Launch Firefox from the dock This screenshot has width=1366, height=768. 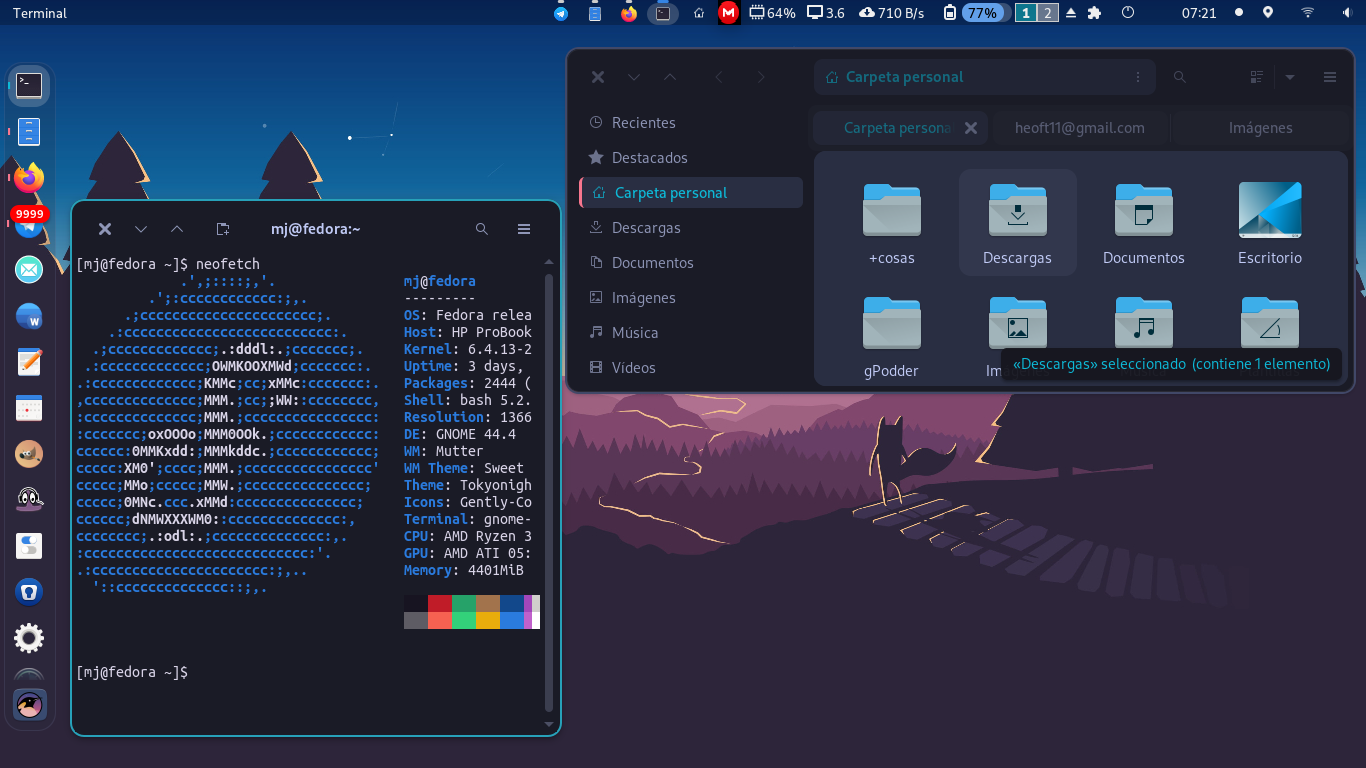29,178
